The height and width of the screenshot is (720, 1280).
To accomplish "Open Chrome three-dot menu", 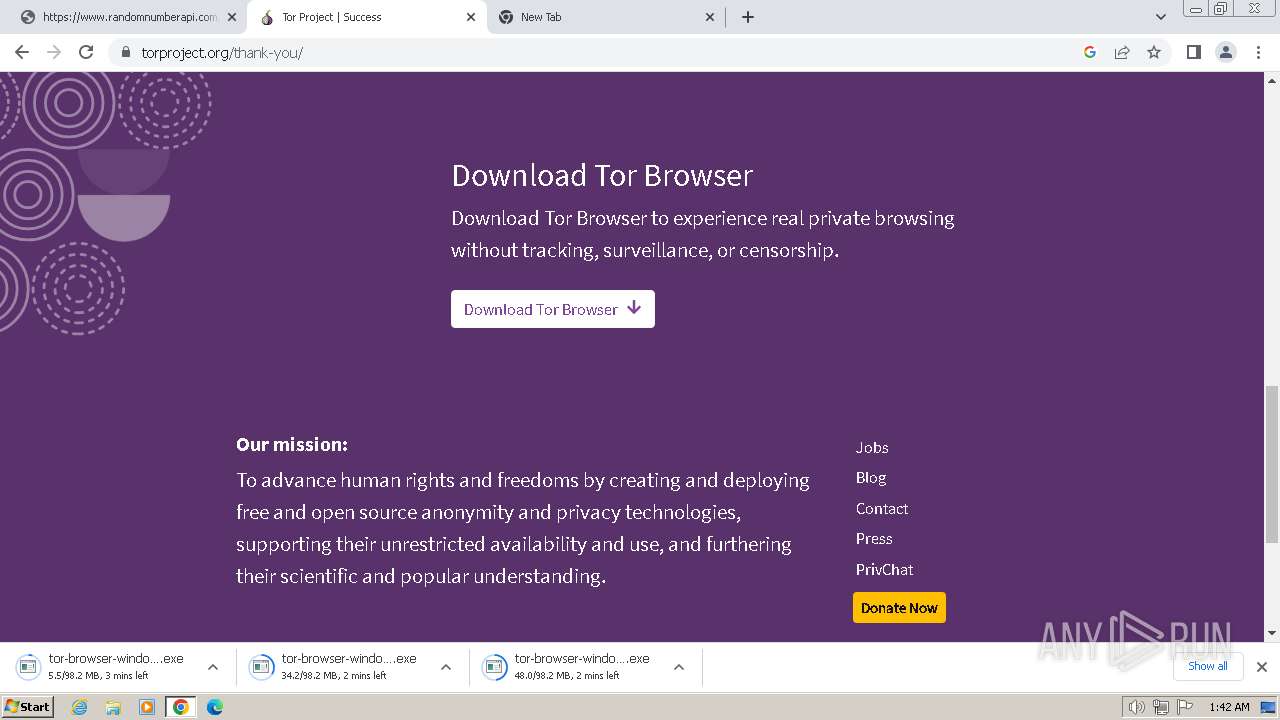I will tap(1259, 52).
